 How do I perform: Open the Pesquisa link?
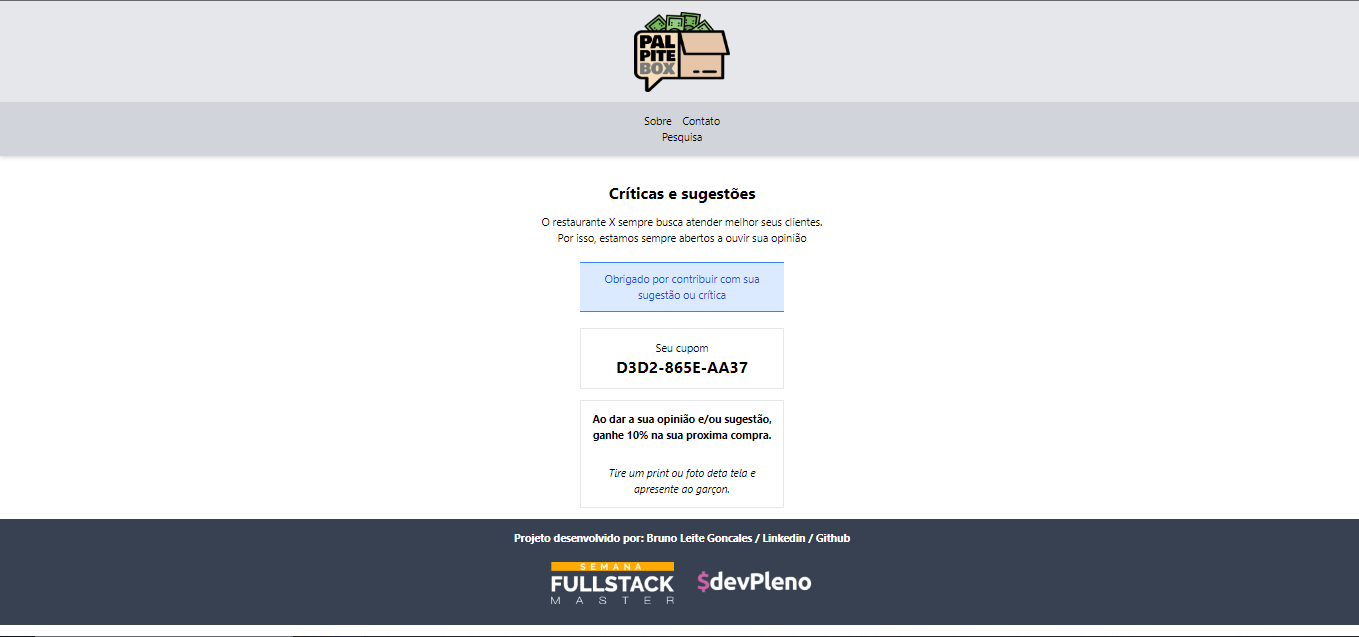(x=682, y=137)
